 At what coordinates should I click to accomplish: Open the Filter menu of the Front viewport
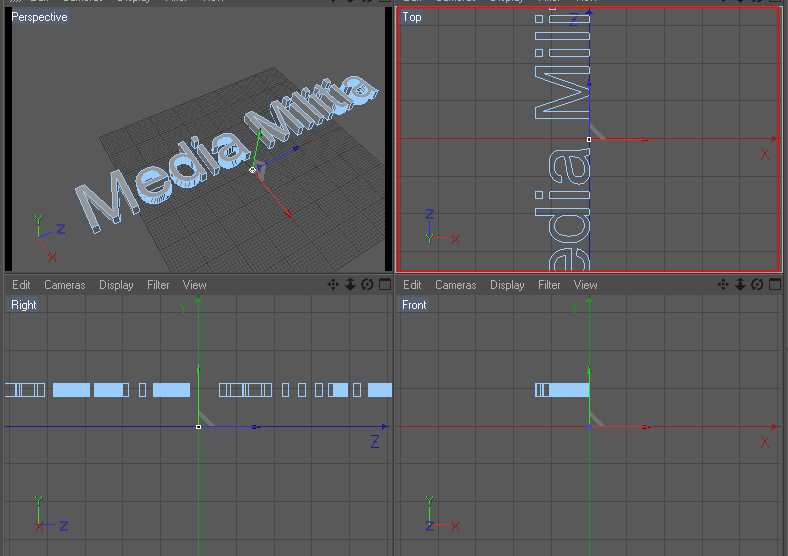click(x=549, y=285)
